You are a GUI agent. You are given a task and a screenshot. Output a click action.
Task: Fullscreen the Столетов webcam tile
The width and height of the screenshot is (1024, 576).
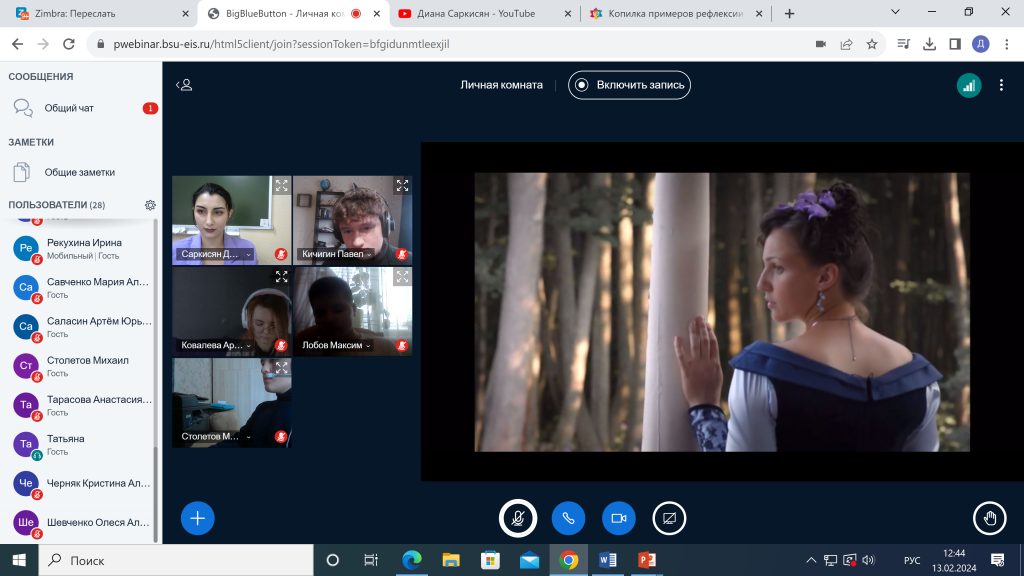point(281,368)
